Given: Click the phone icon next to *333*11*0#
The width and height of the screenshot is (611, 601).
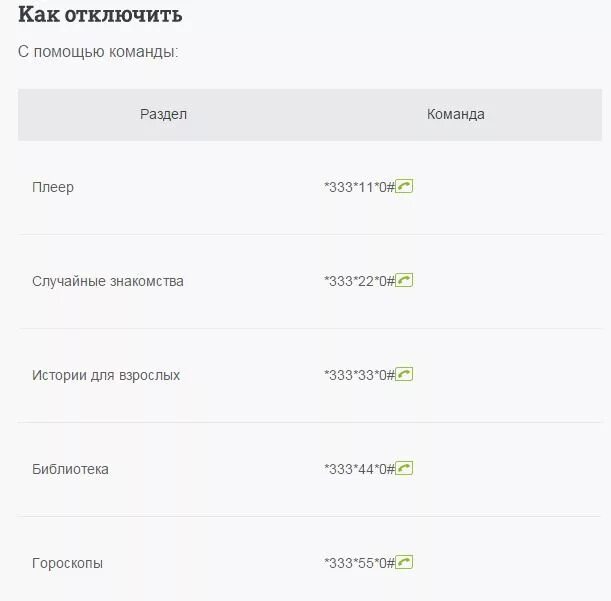Looking at the screenshot, I should pos(404,186).
